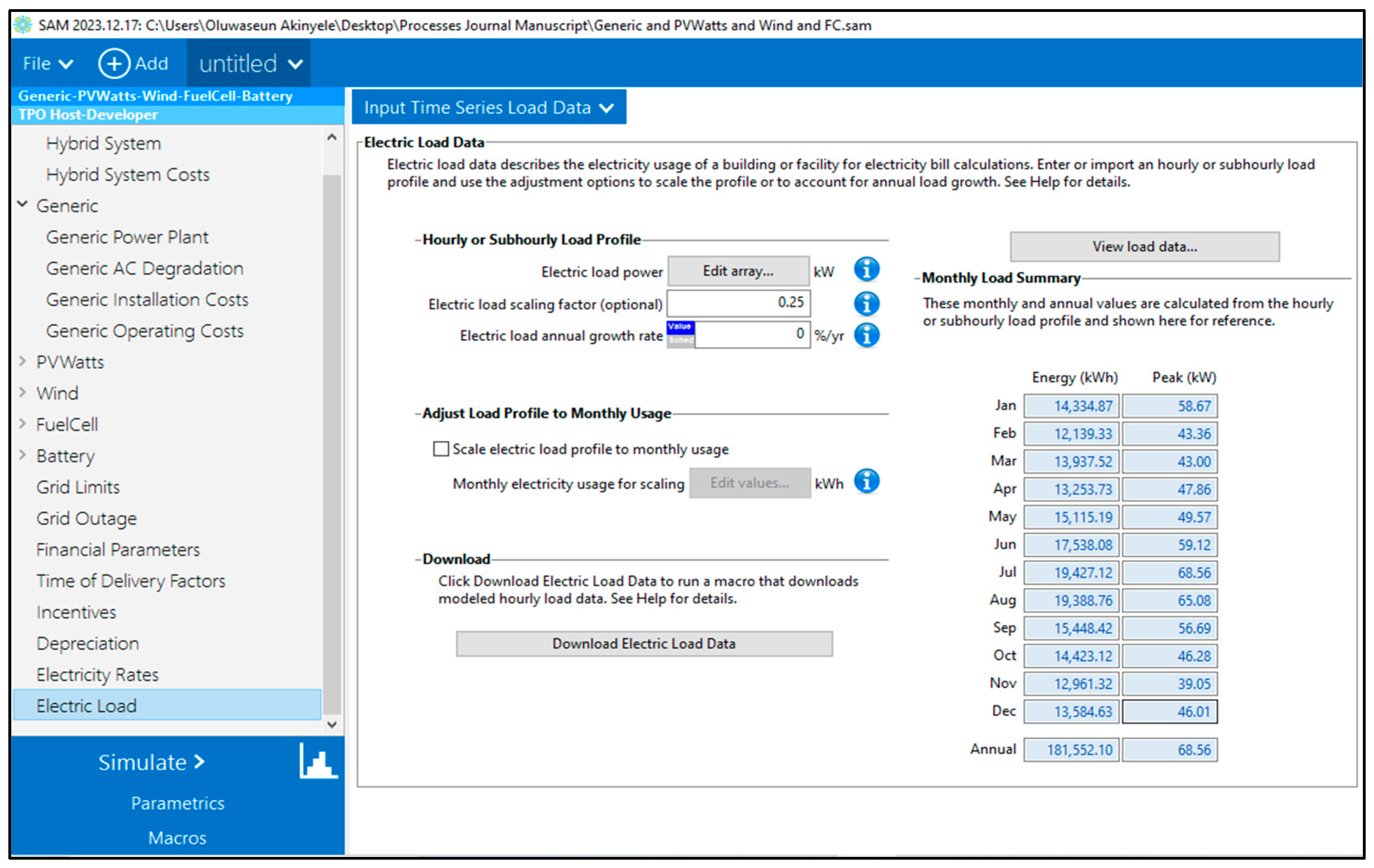The width and height of the screenshot is (1374, 868).
Task: Collapse the Generic tree section
Action: coord(23,204)
